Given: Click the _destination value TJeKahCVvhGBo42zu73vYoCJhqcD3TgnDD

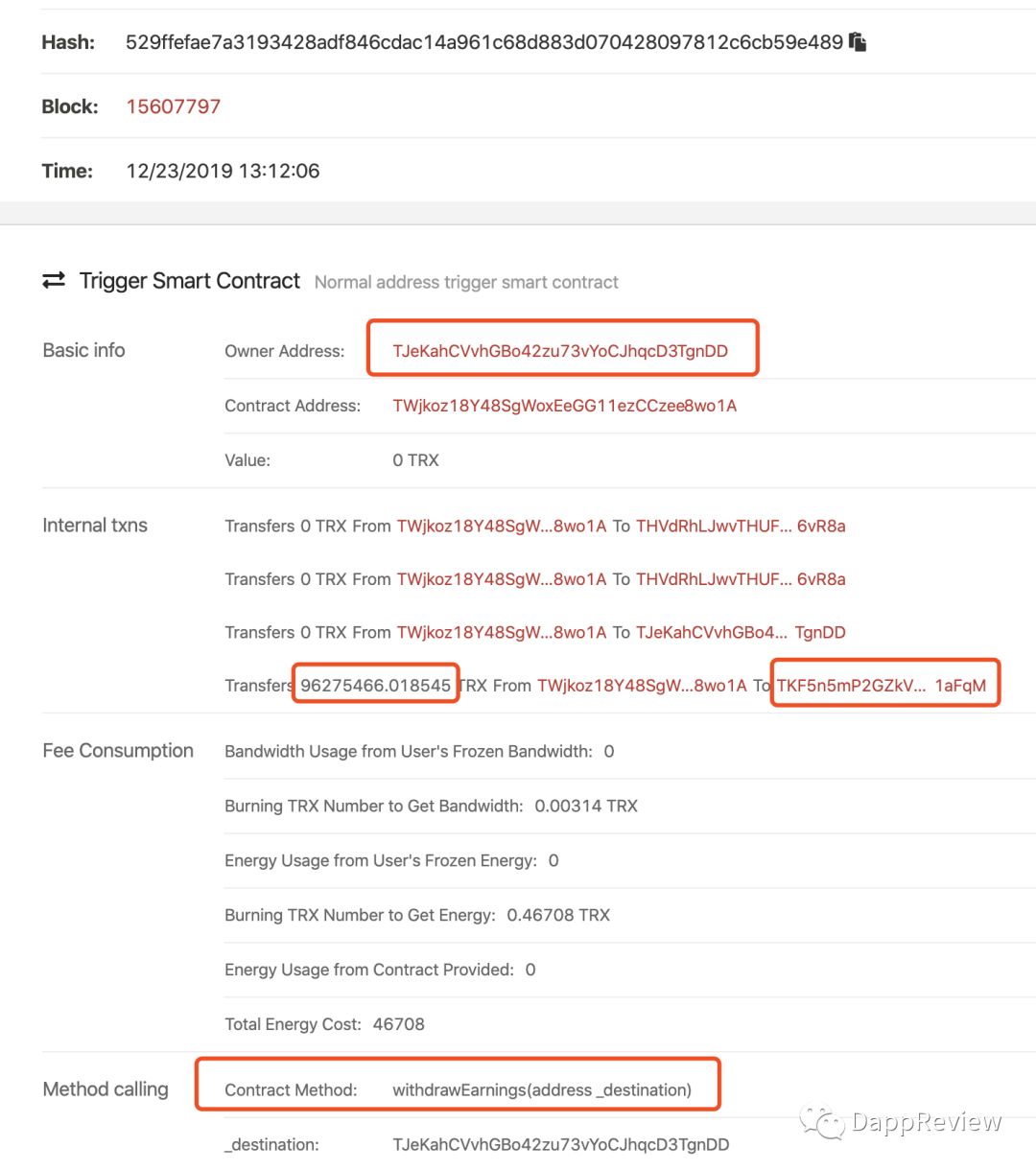Looking at the screenshot, I should coord(561,1145).
